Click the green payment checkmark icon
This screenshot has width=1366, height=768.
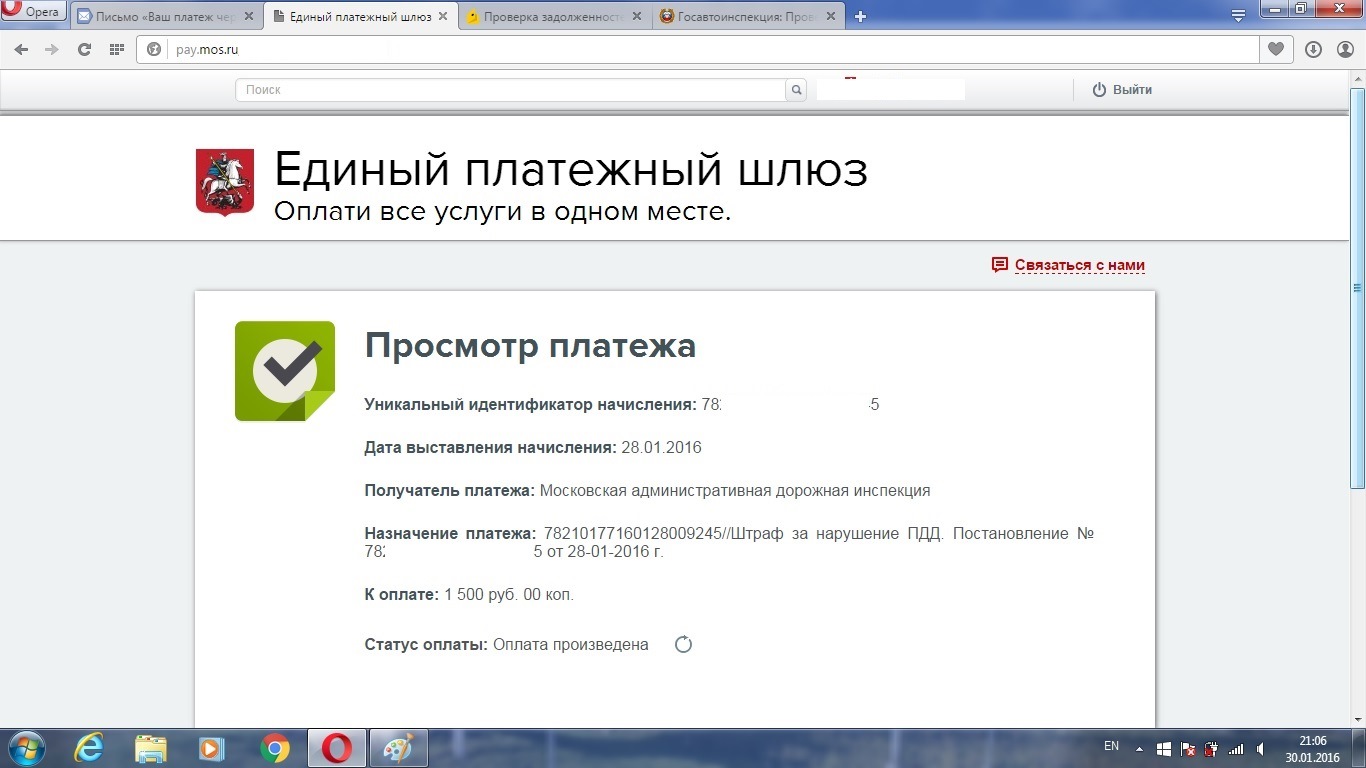coord(285,371)
